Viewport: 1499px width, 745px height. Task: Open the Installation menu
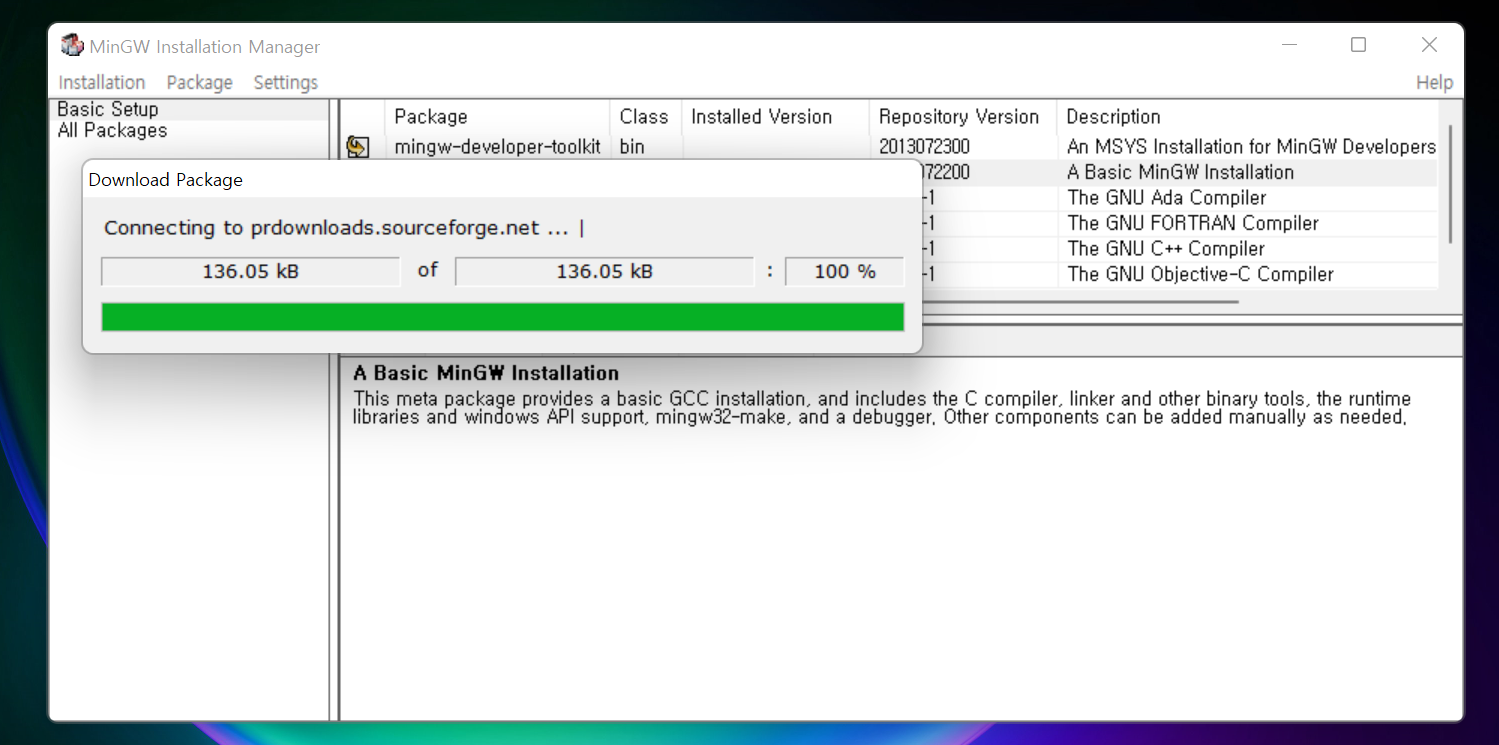coord(102,82)
